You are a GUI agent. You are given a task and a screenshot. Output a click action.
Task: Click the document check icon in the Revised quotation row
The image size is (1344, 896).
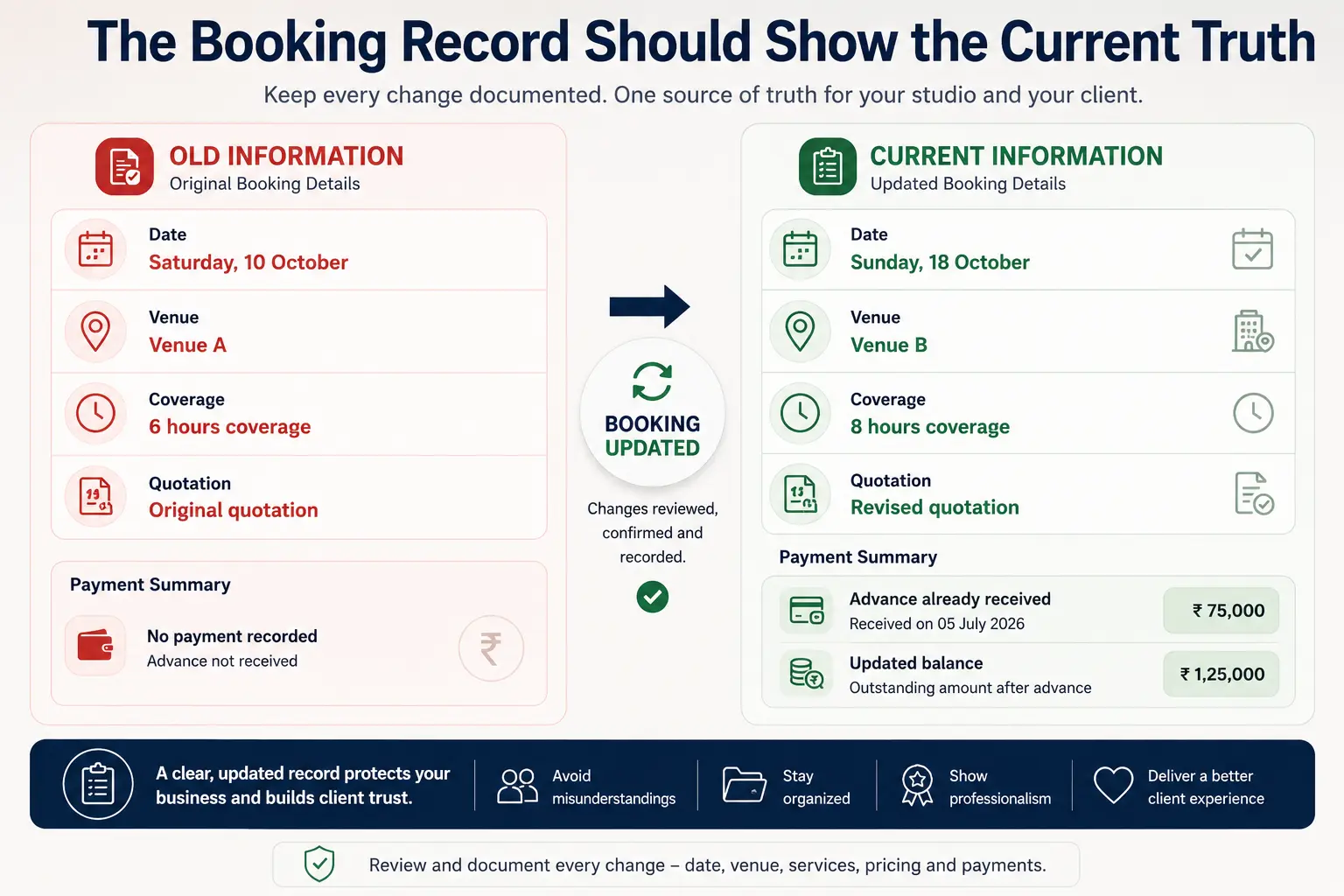click(x=1254, y=493)
